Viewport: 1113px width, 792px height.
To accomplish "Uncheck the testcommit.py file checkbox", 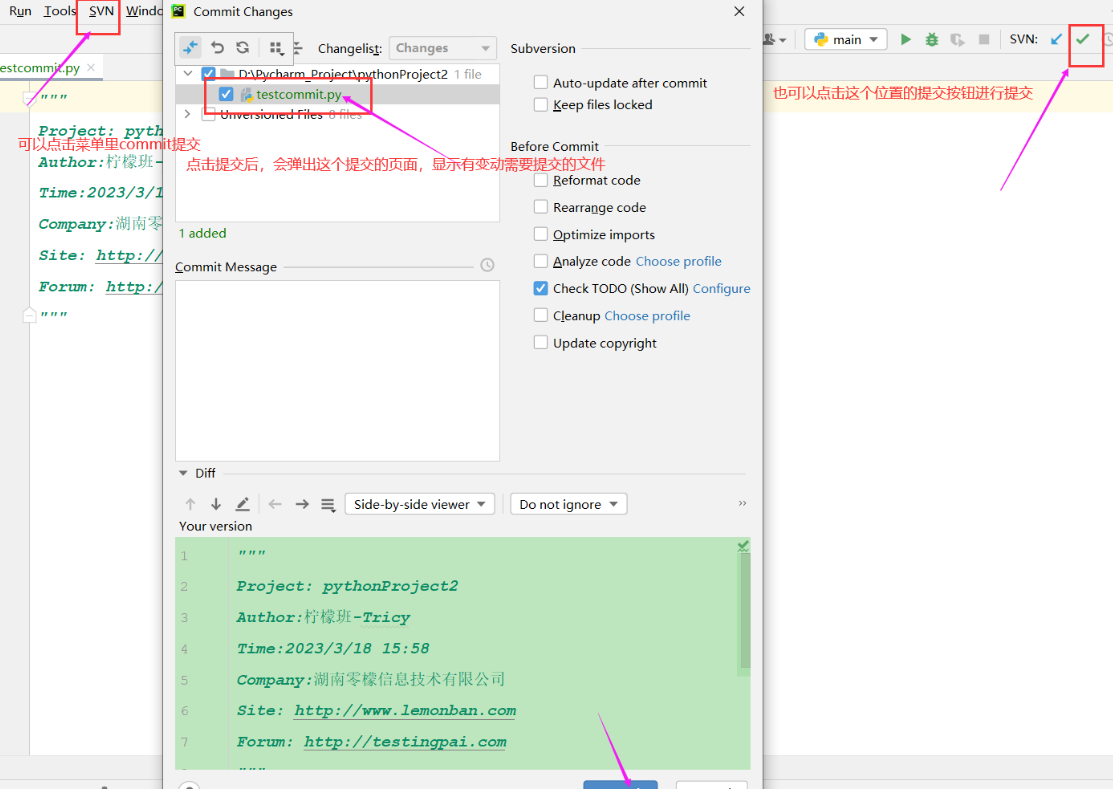I will [x=226, y=94].
